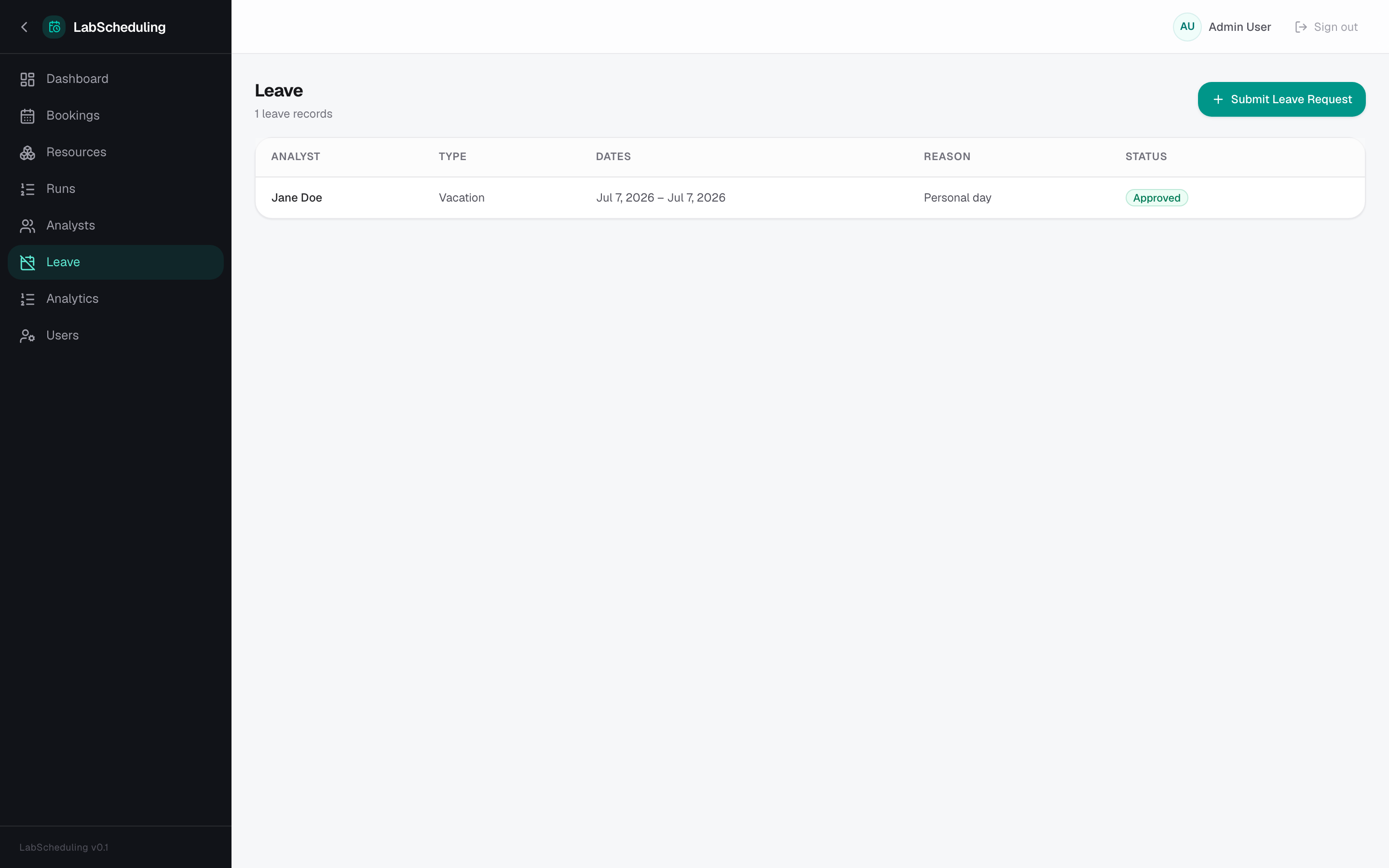This screenshot has width=1389, height=868.
Task: Select the Jane Doe leave row
Action: (x=810, y=198)
